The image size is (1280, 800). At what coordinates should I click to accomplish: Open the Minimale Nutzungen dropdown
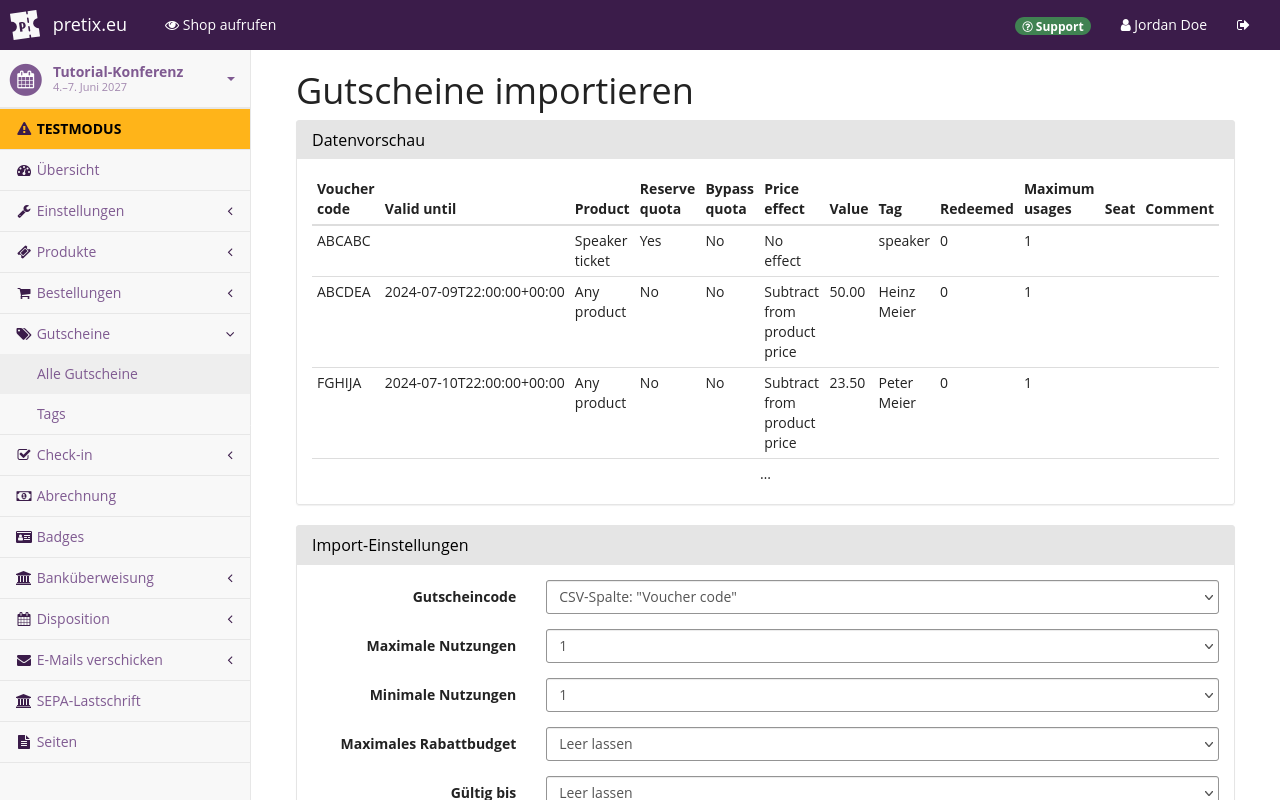882,695
